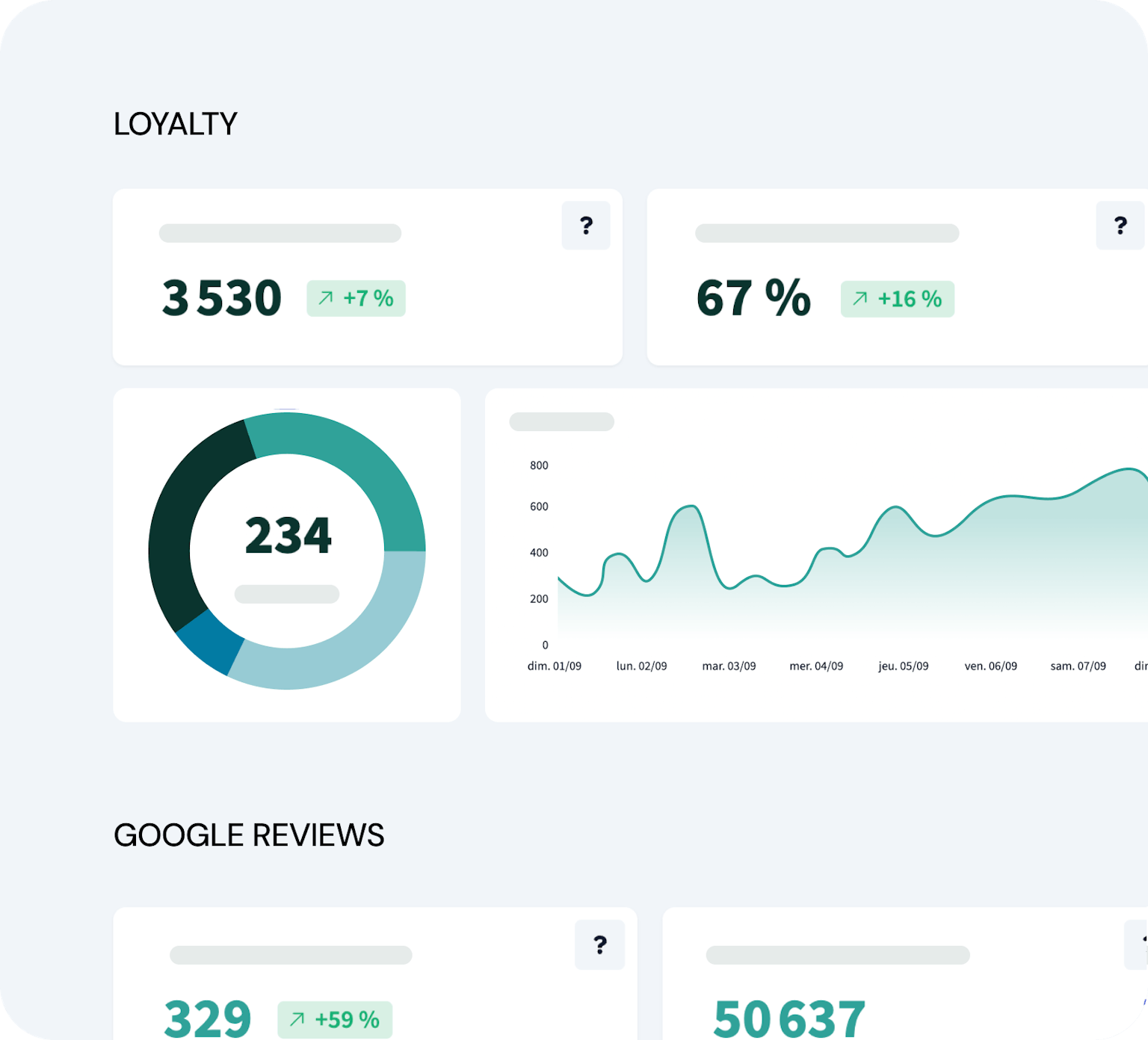Viewport: 1148px width, 1040px height.
Task: Click the GOOGLE REVIEWS section heading
Action: (x=249, y=835)
